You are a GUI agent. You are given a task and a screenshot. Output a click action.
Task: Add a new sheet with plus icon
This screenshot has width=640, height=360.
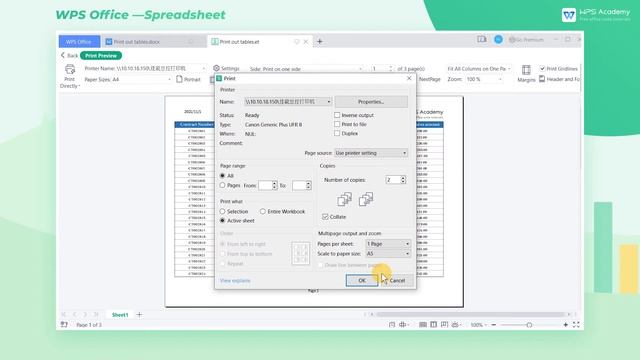tap(139, 315)
